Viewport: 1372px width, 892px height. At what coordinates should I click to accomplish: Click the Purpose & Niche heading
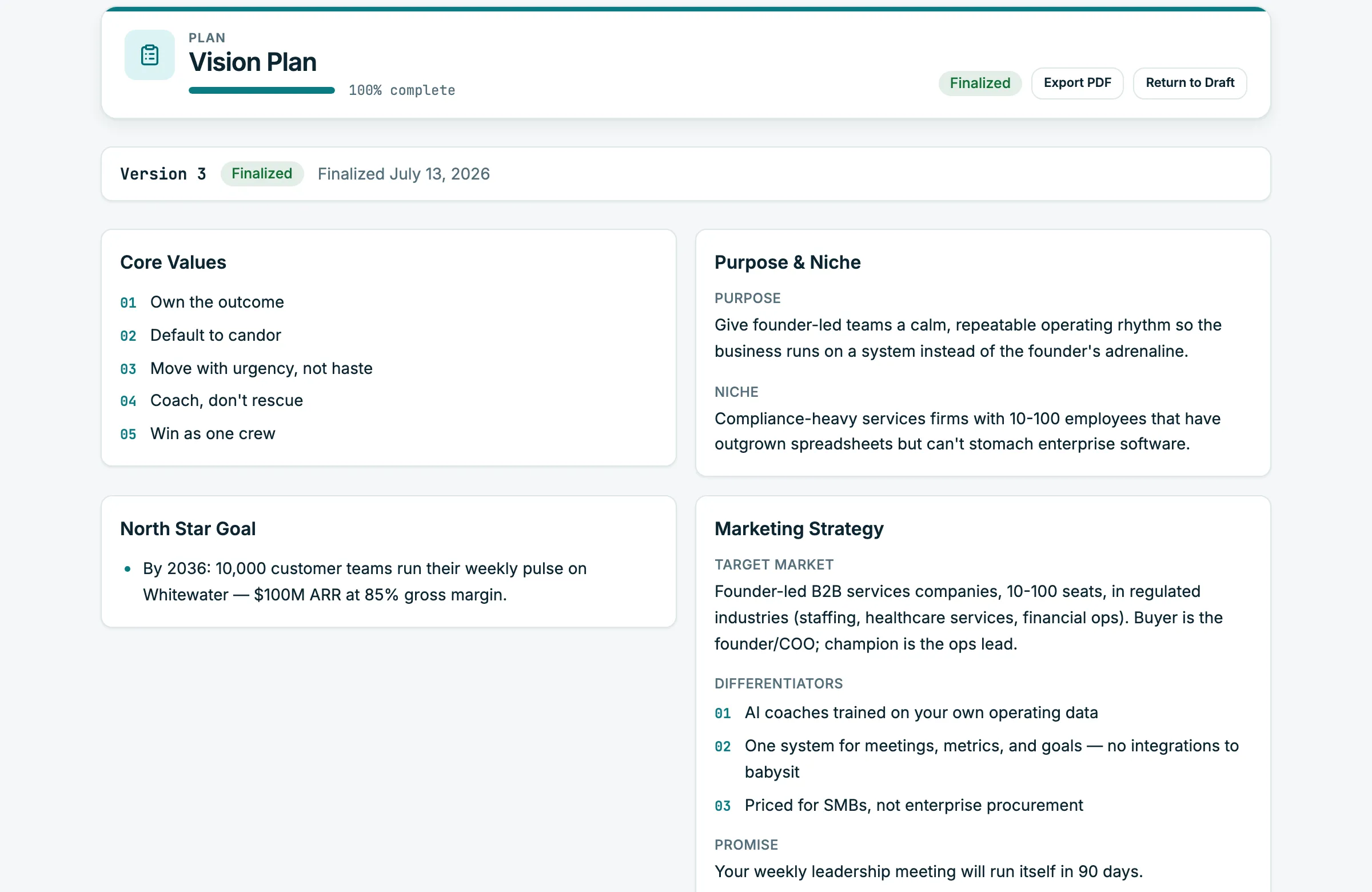787,262
